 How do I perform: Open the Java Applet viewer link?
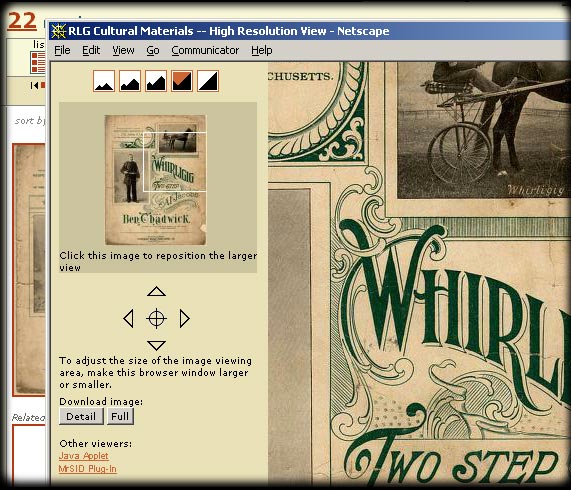coord(84,456)
